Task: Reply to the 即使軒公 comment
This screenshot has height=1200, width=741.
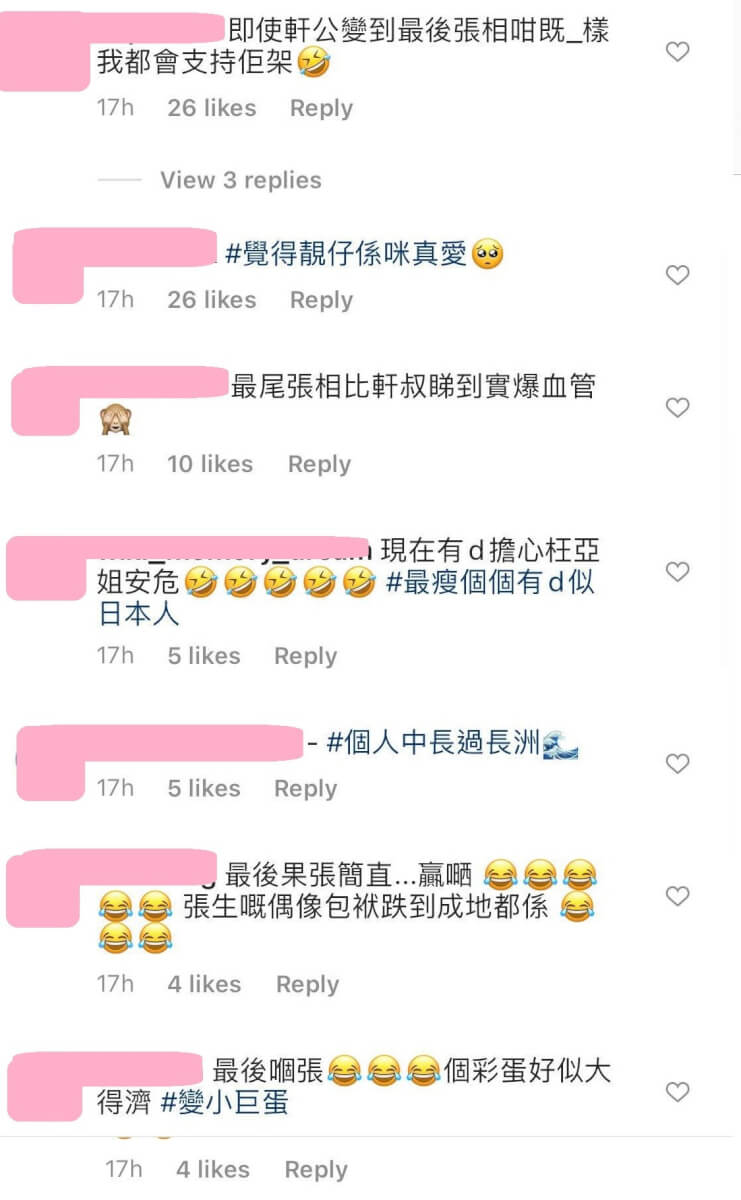Action: click(321, 108)
